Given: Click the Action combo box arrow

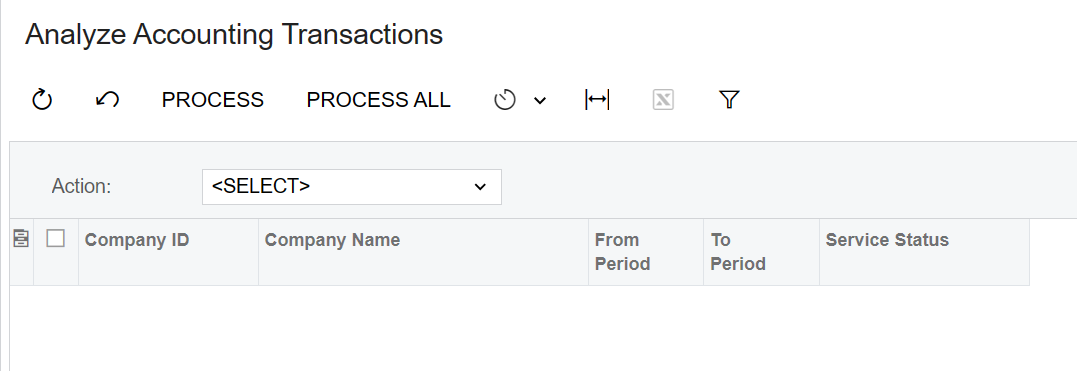Looking at the screenshot, I should (x=480, y=187).
